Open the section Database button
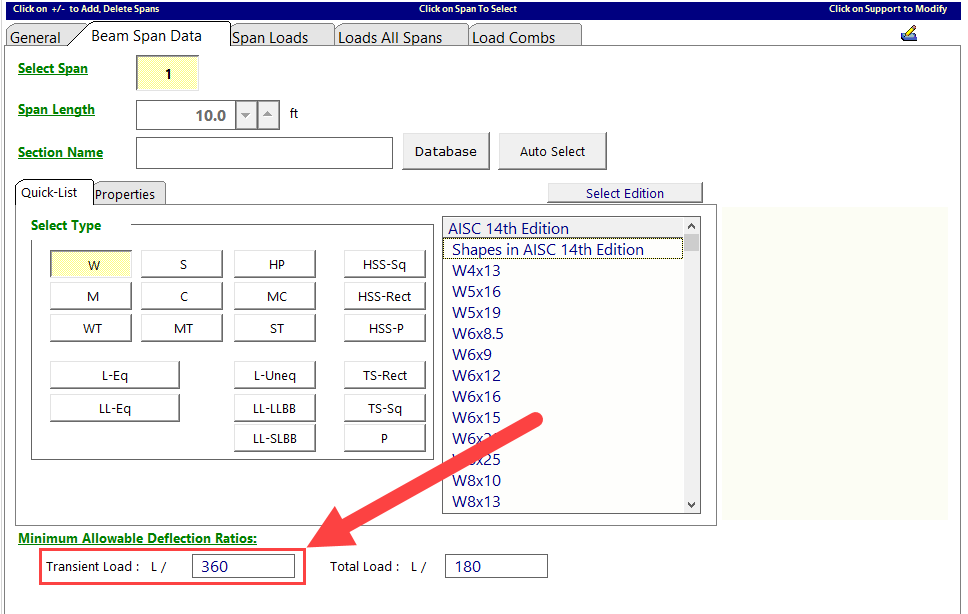This screenshot has height=614, width=968. (446, 151)
